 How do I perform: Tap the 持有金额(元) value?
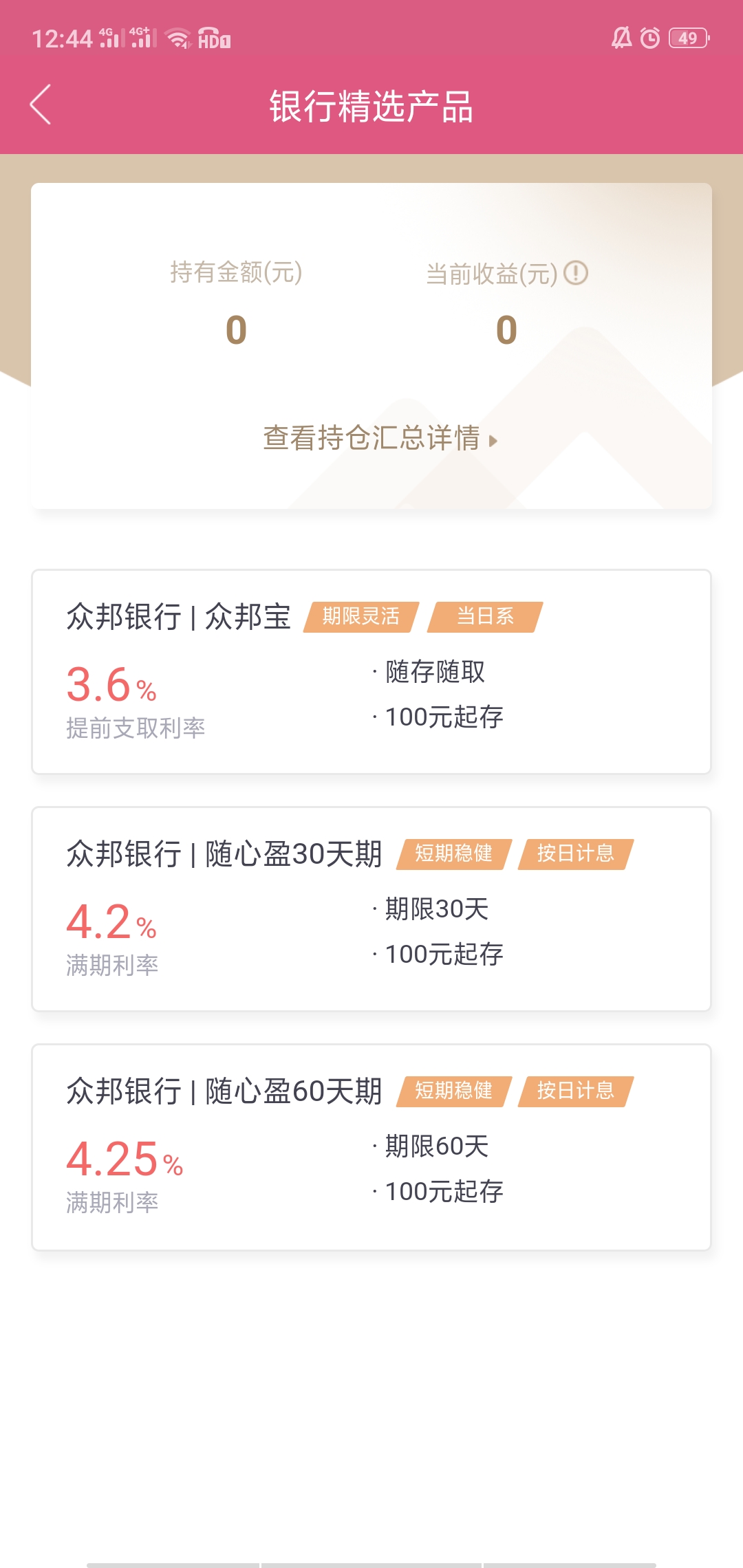tap(236, 330)
